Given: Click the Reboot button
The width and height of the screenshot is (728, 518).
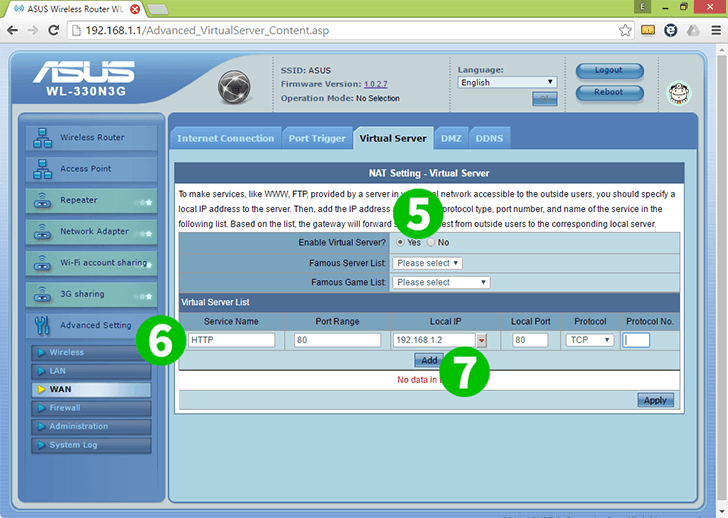Looking at the screenshot, I should 610,92.
